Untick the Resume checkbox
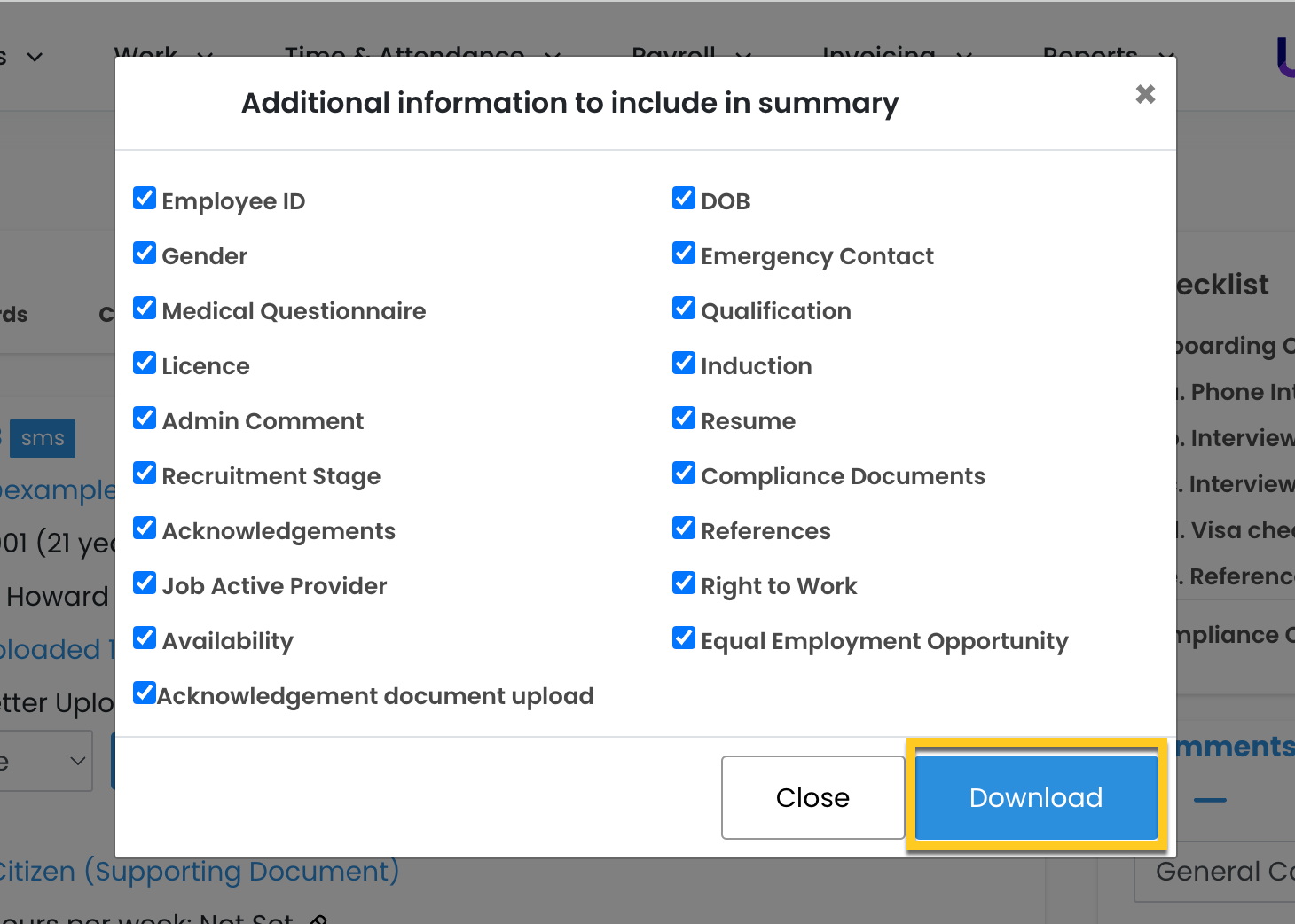Viewport: 1295px width, 924px height. pos(684,419)
